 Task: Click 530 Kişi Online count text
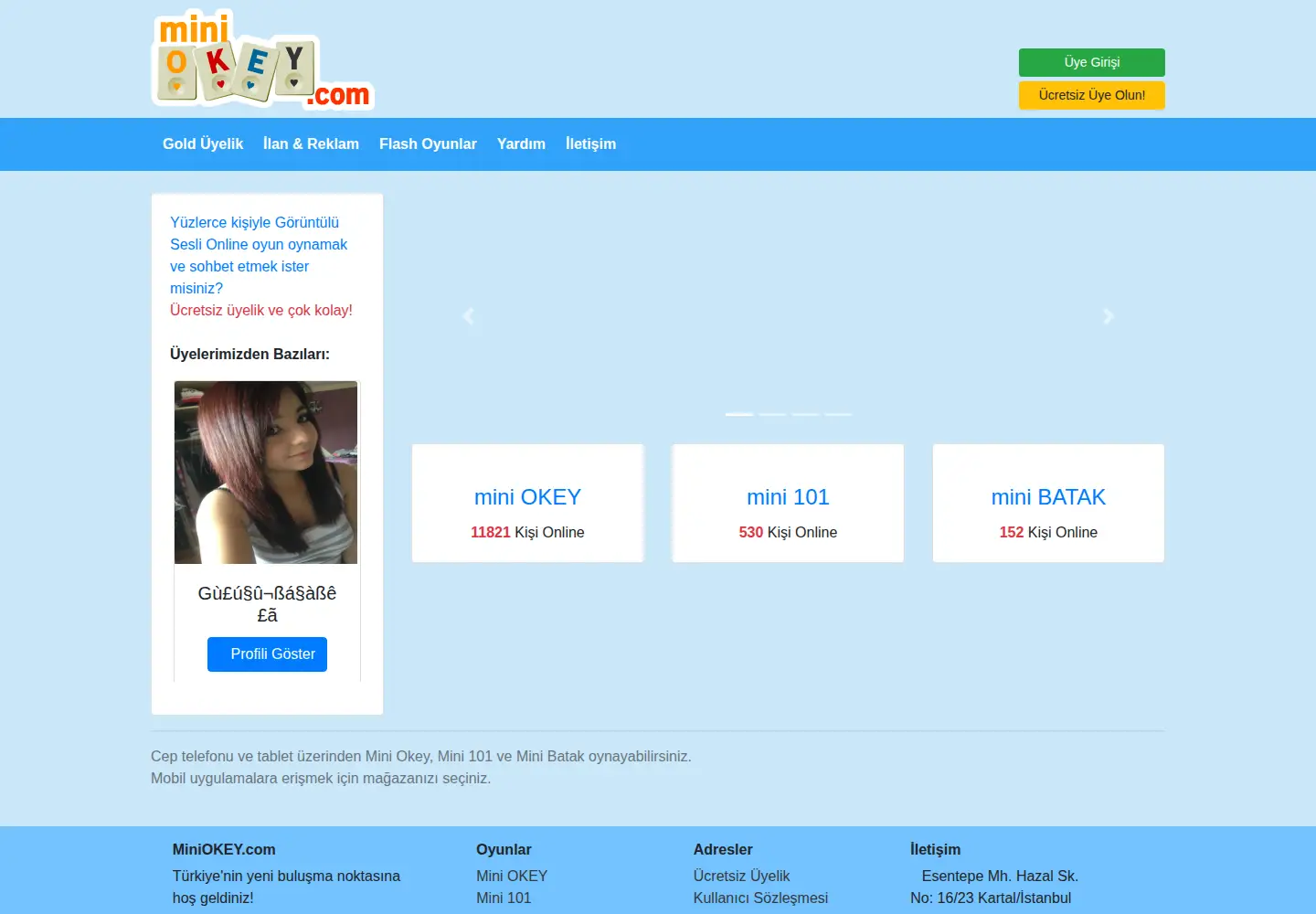[788, 532]
